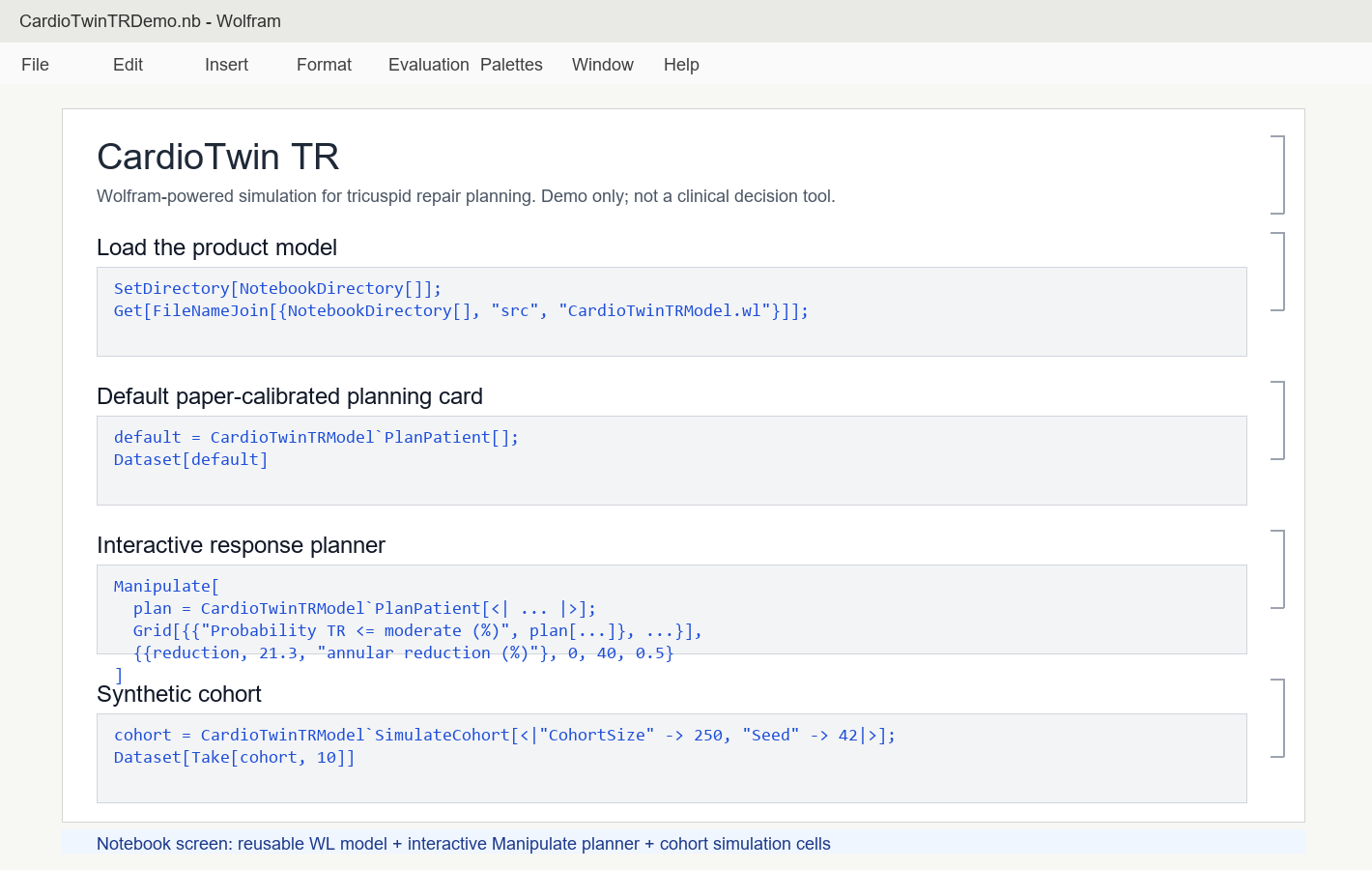The image size is (1372, 870).
Task: Click the Dataset[Take[cohort, 10]] line
Action: point(234,757)
